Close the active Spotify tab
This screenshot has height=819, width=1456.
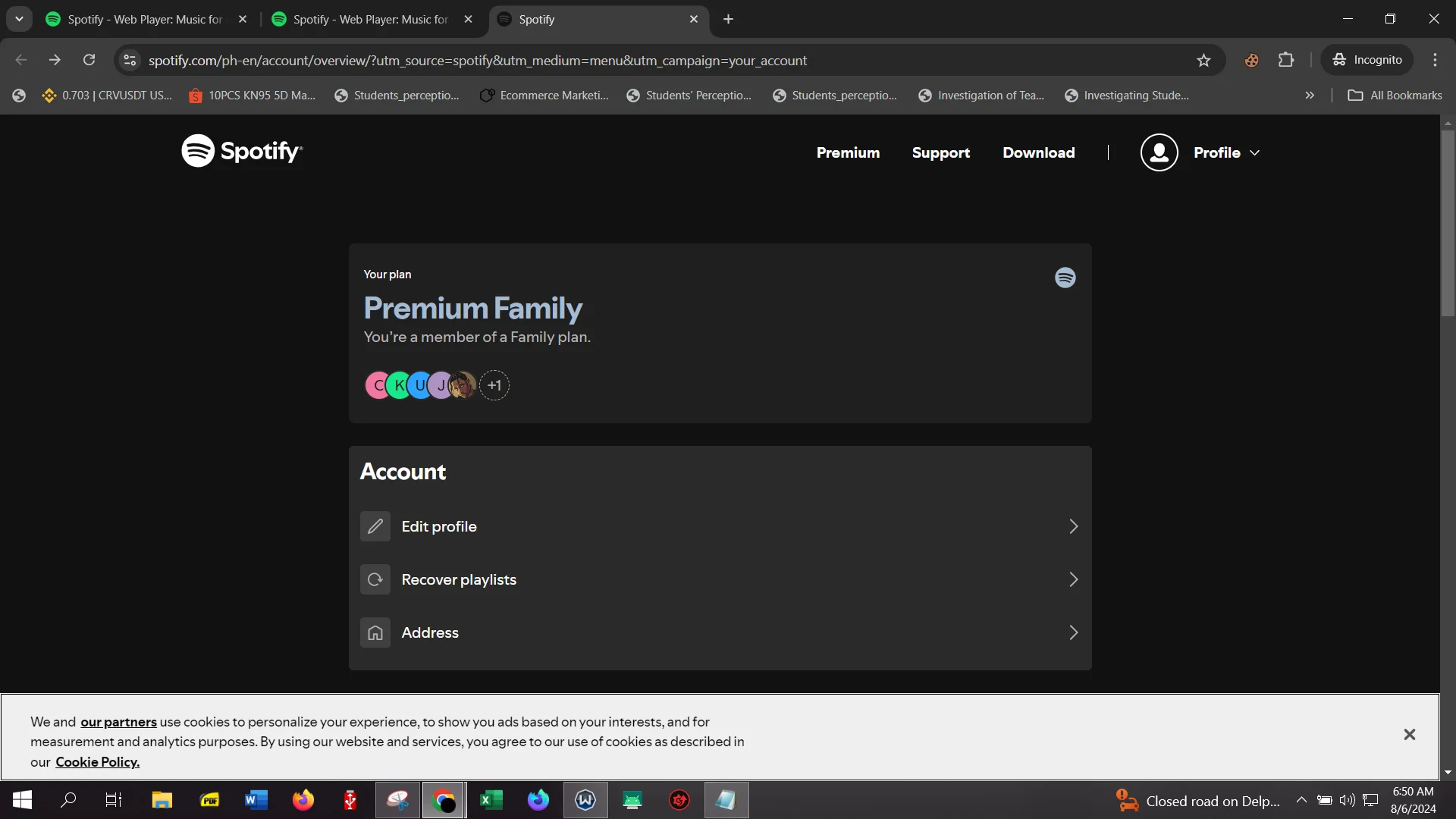pos(694,20)
